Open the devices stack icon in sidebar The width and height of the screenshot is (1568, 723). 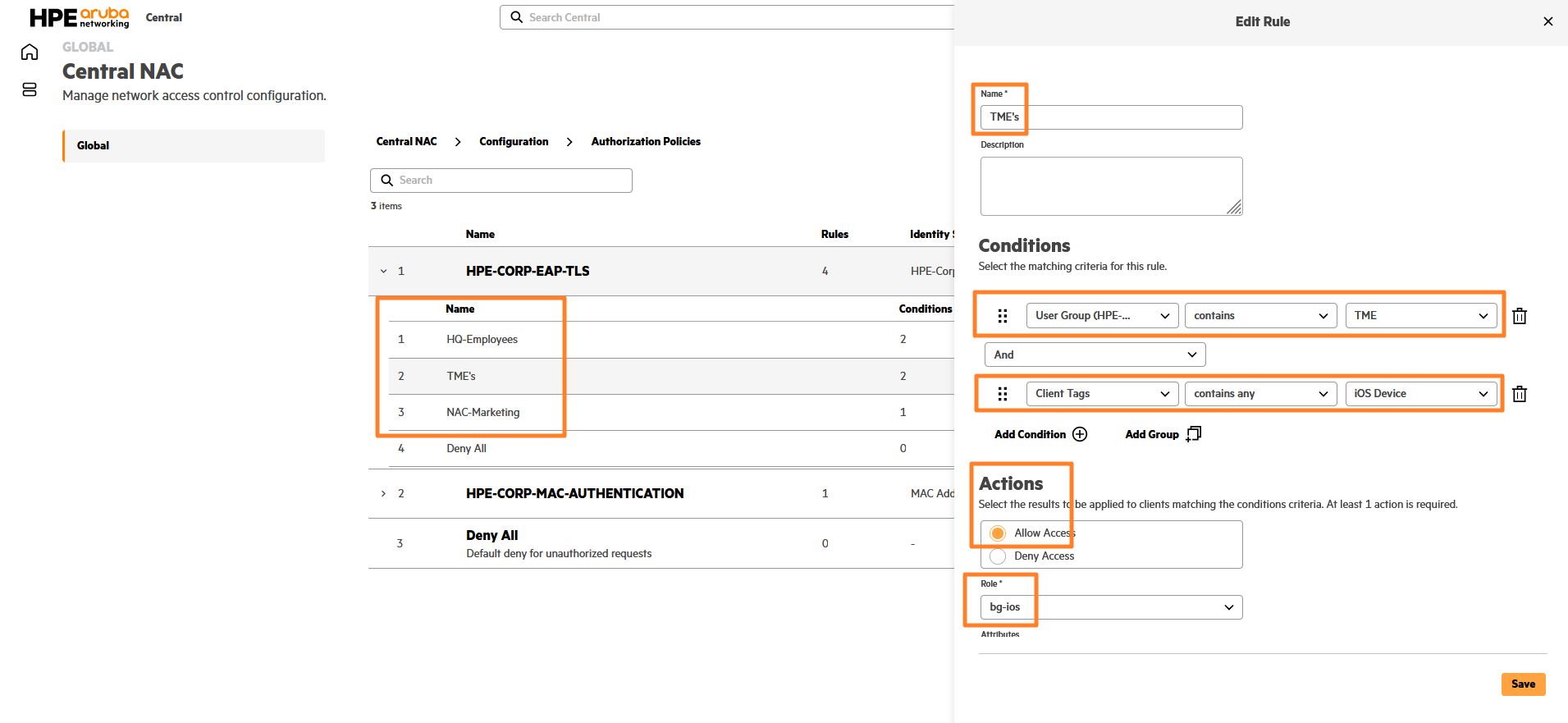[x=30, y=89]
